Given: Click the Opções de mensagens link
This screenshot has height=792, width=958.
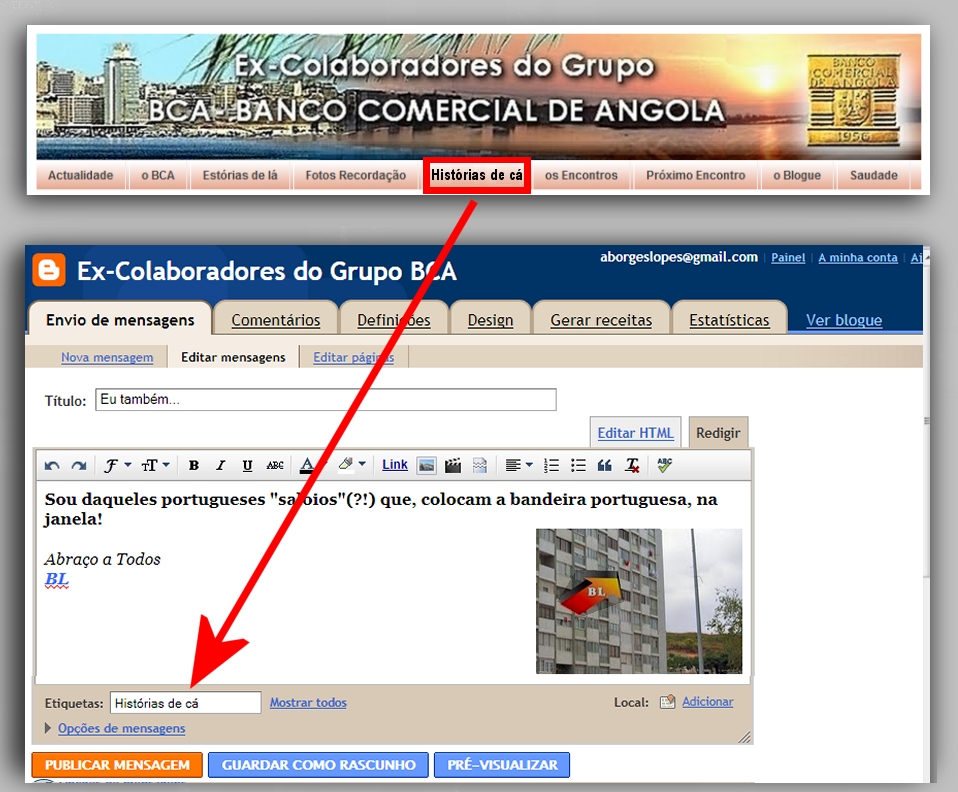Looking at the screenshot, I should (x=122, y=728).
